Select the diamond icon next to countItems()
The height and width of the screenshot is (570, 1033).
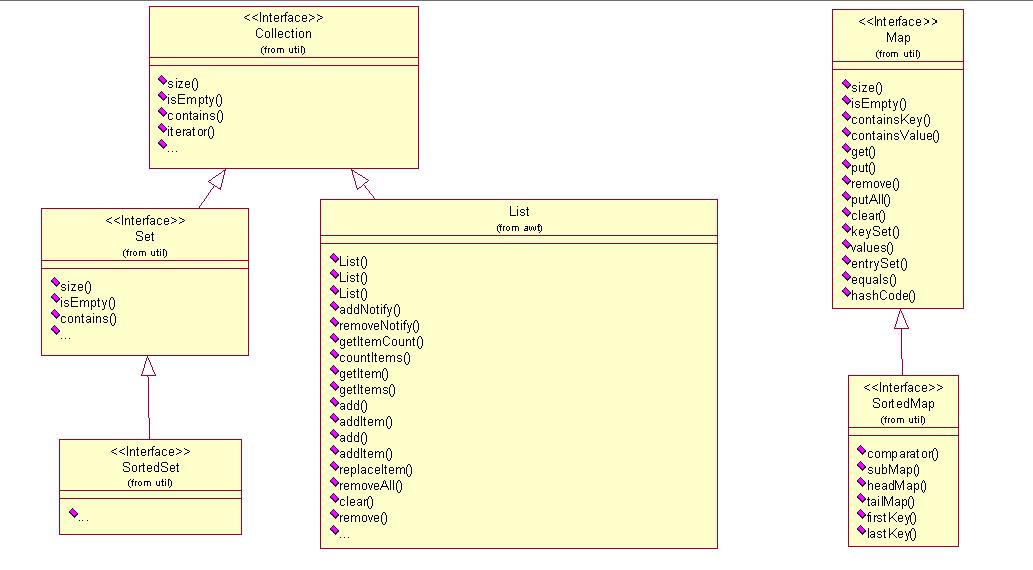click(x=334, y=354)
